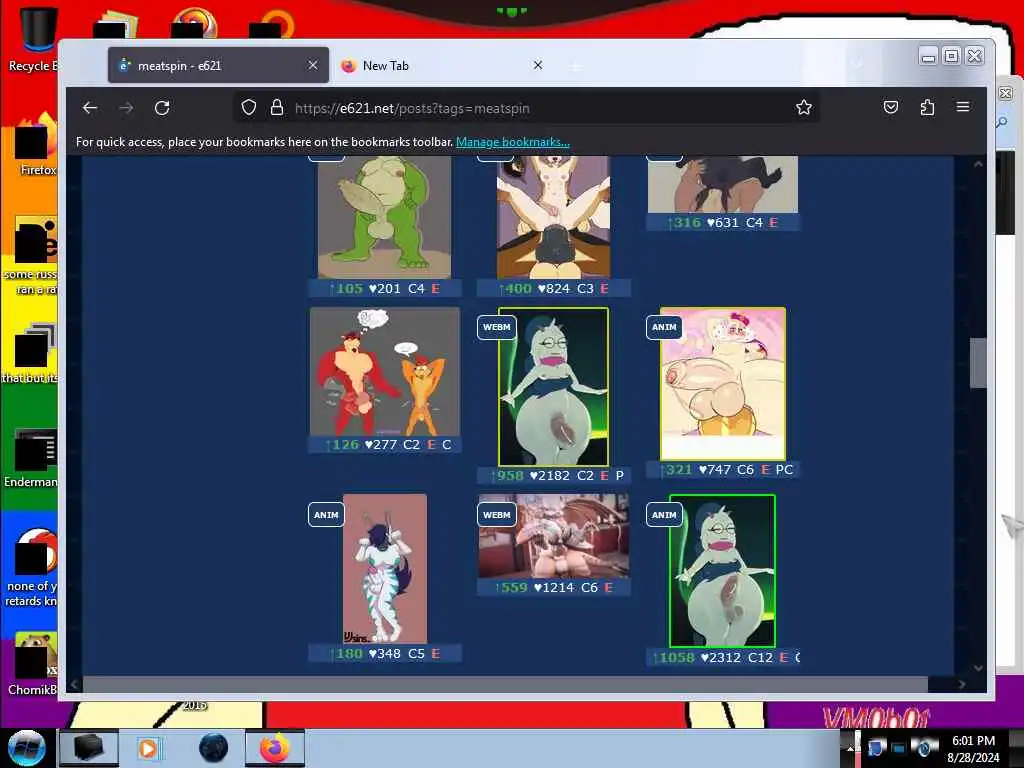Open the post thumbnail above score 105
Image resolution: width=1024 pixels, height=768 pixels.
pyautogui.click(x=385, y=217)
